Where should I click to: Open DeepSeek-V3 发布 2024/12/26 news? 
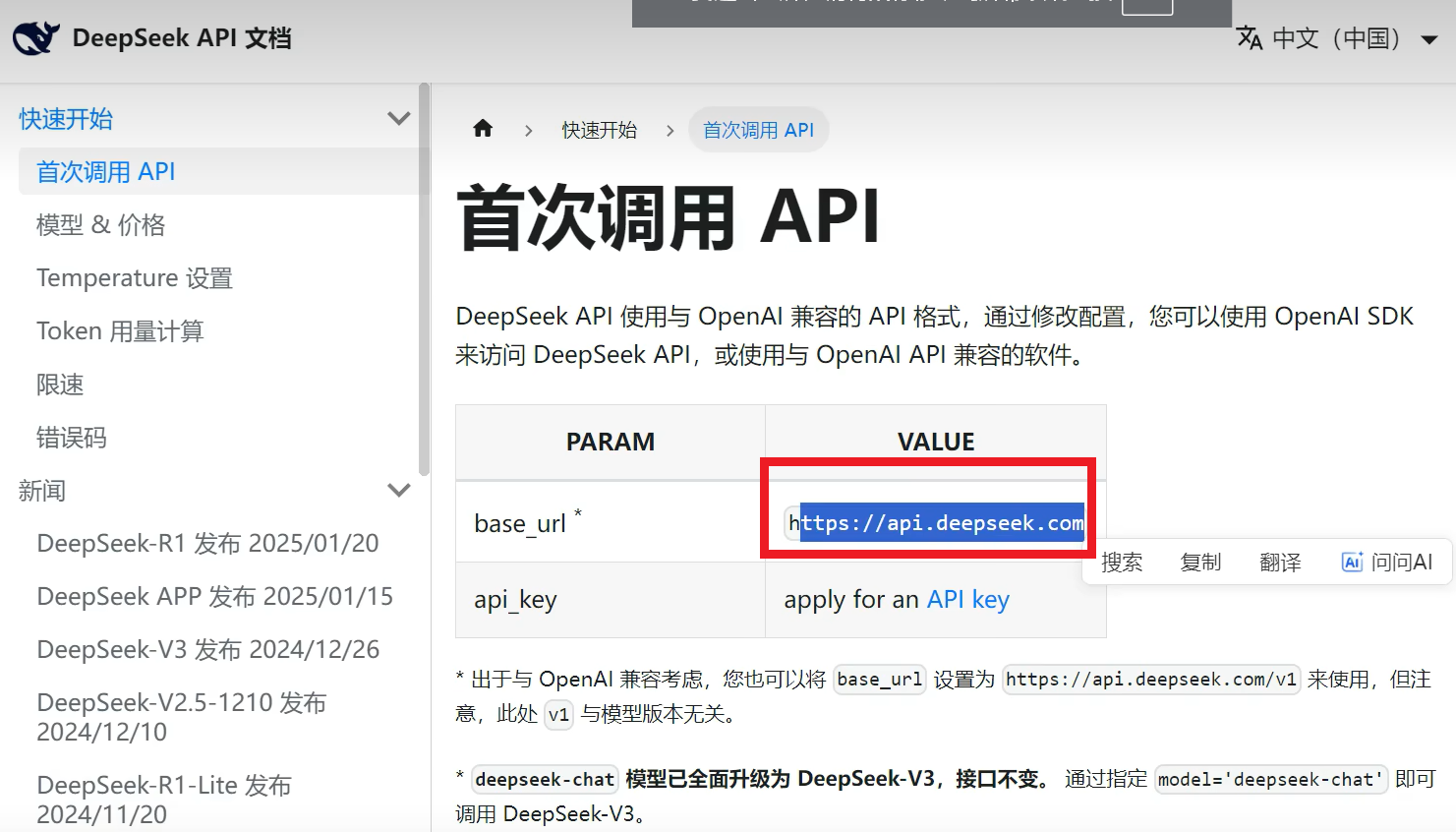pos(207,649)
